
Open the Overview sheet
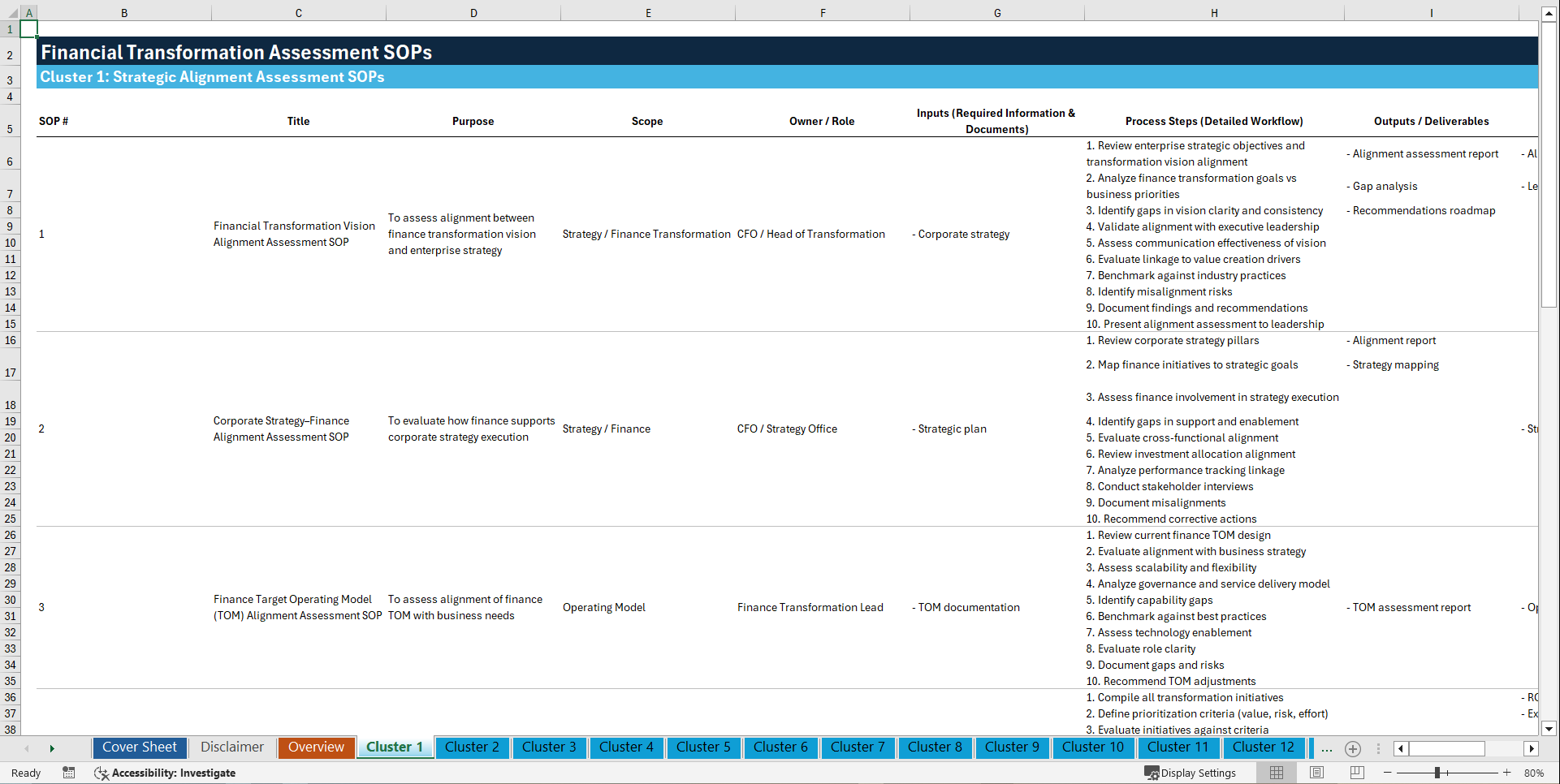click(x=316, y=747)
